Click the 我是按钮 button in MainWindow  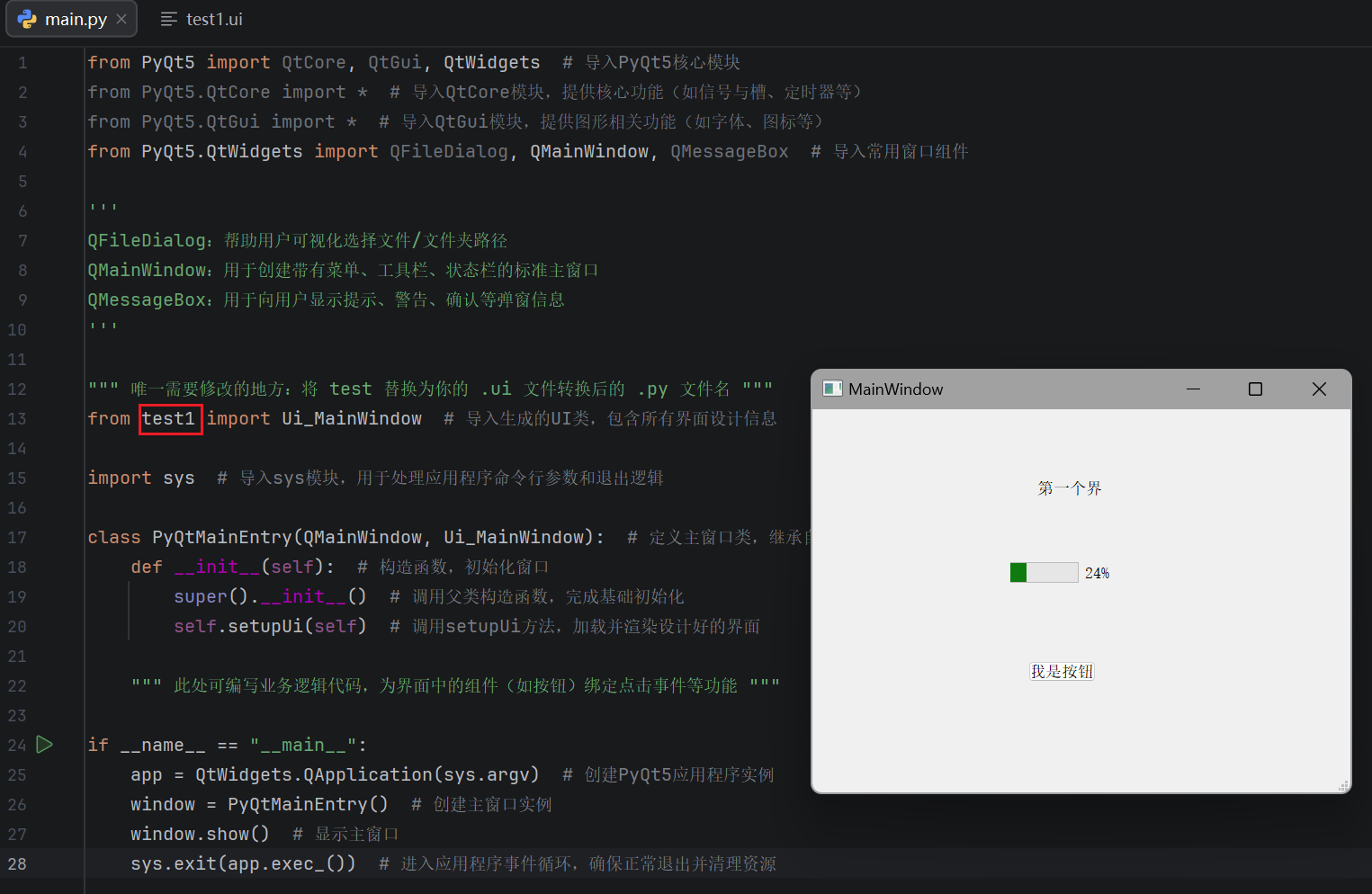pyautogui.click(x=1062, y=672)
